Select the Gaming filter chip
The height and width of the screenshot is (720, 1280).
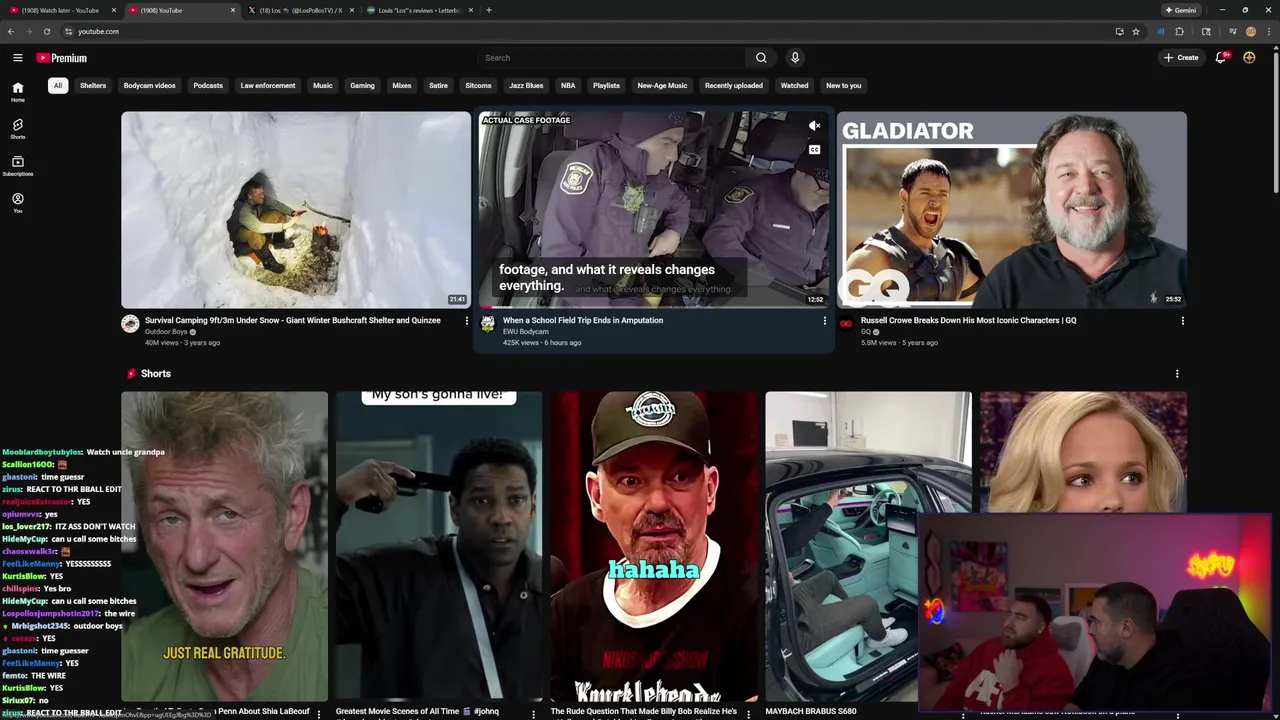click(x=362, y=85)
